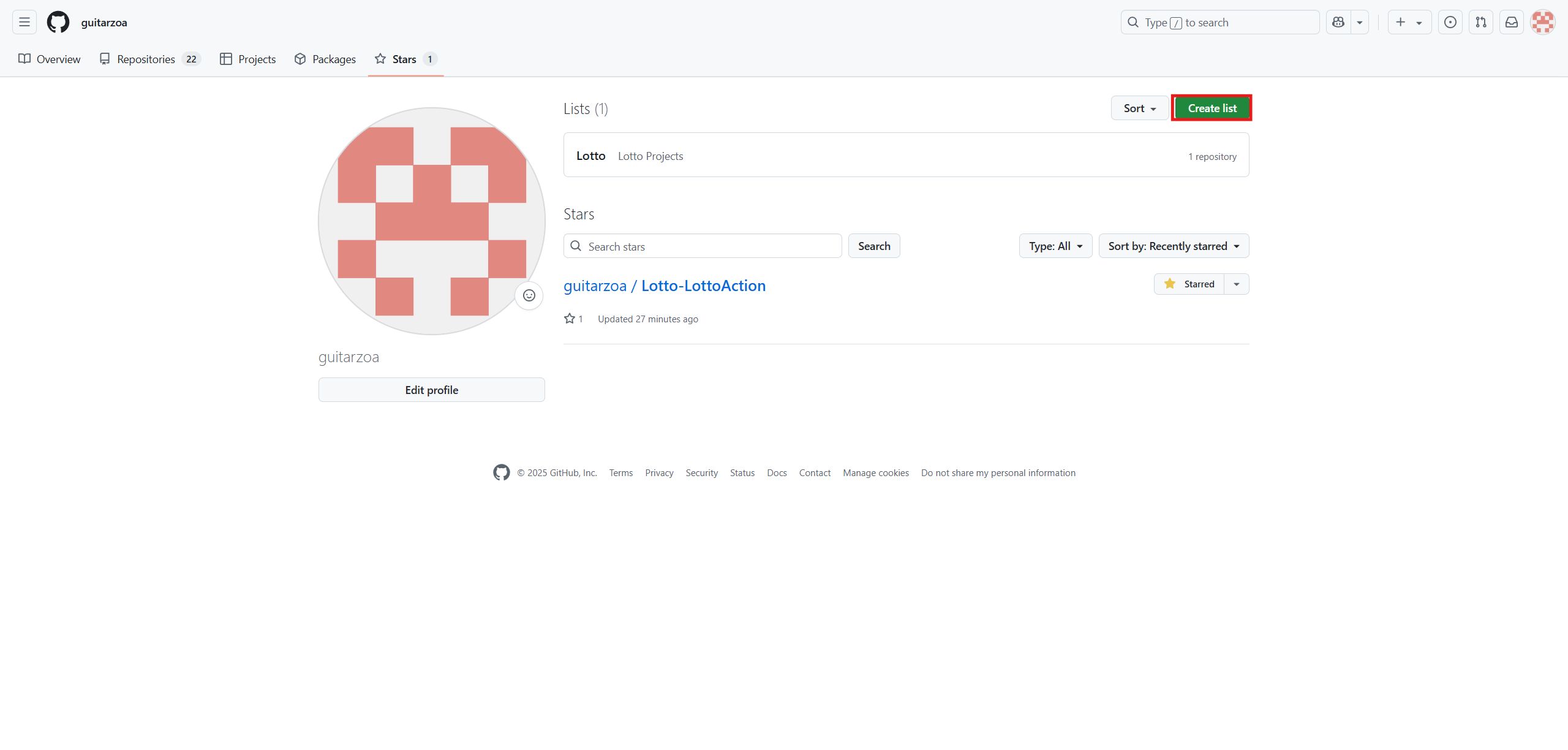The image size is (1568, 750).
Task: Switch to the Repositories tab
Action: pos(150,59)
